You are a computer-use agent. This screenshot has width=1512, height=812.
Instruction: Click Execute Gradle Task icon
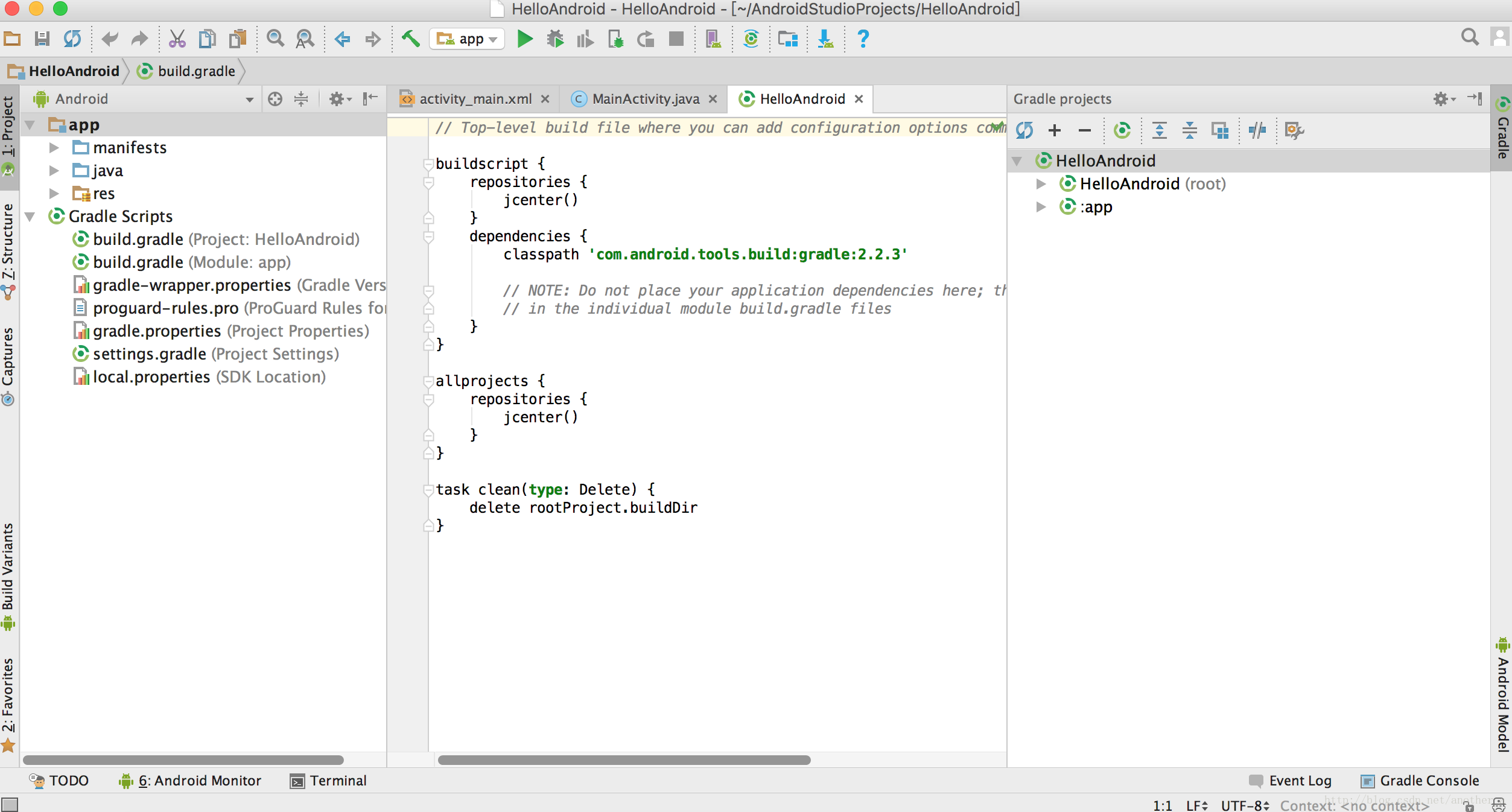click(1122, 130)
